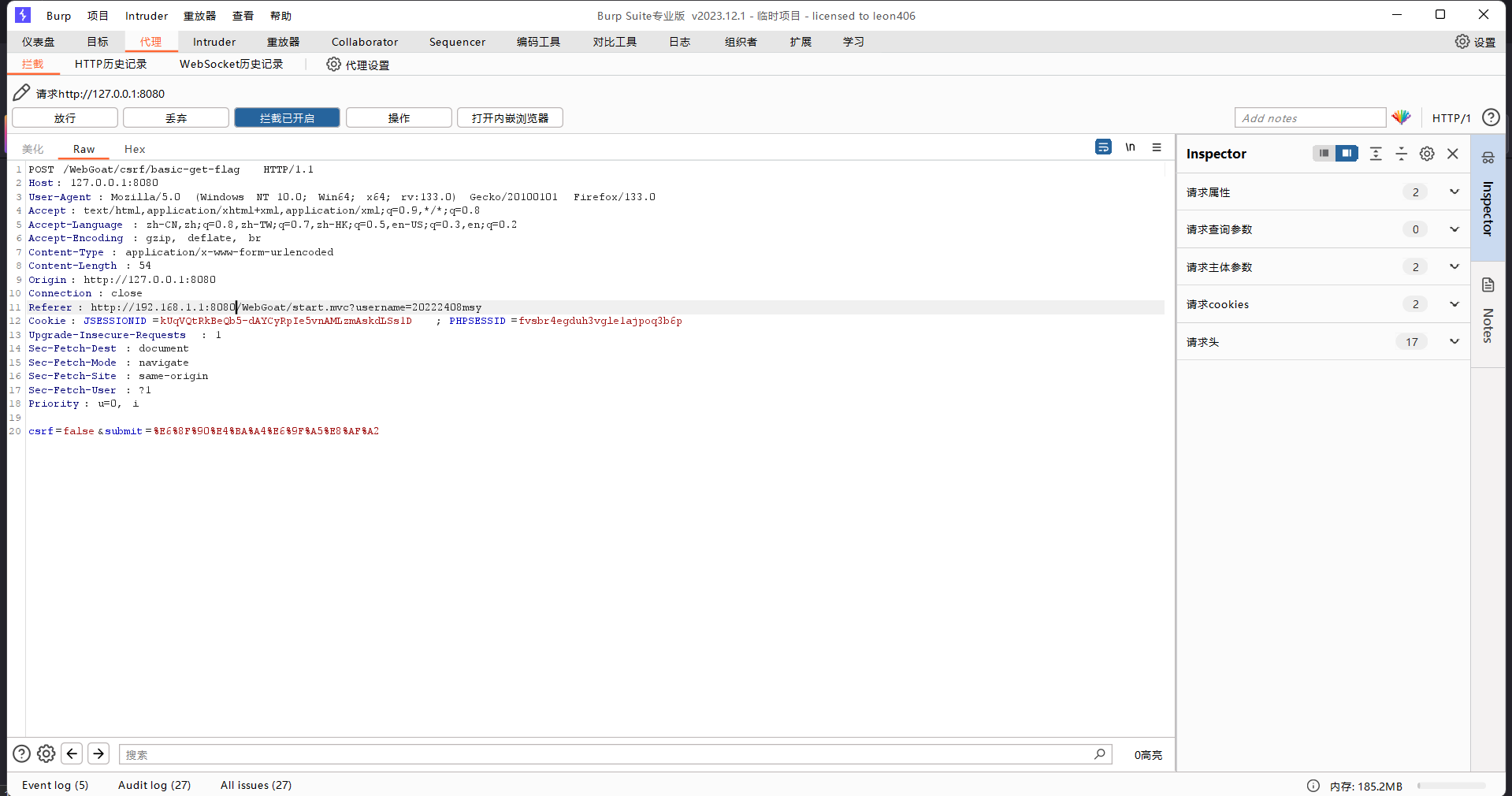Image resolution: width=1512 pixels, height=796 pixels.
Task: Click the csrf=false body parameter line
Action: click(203, 431)
